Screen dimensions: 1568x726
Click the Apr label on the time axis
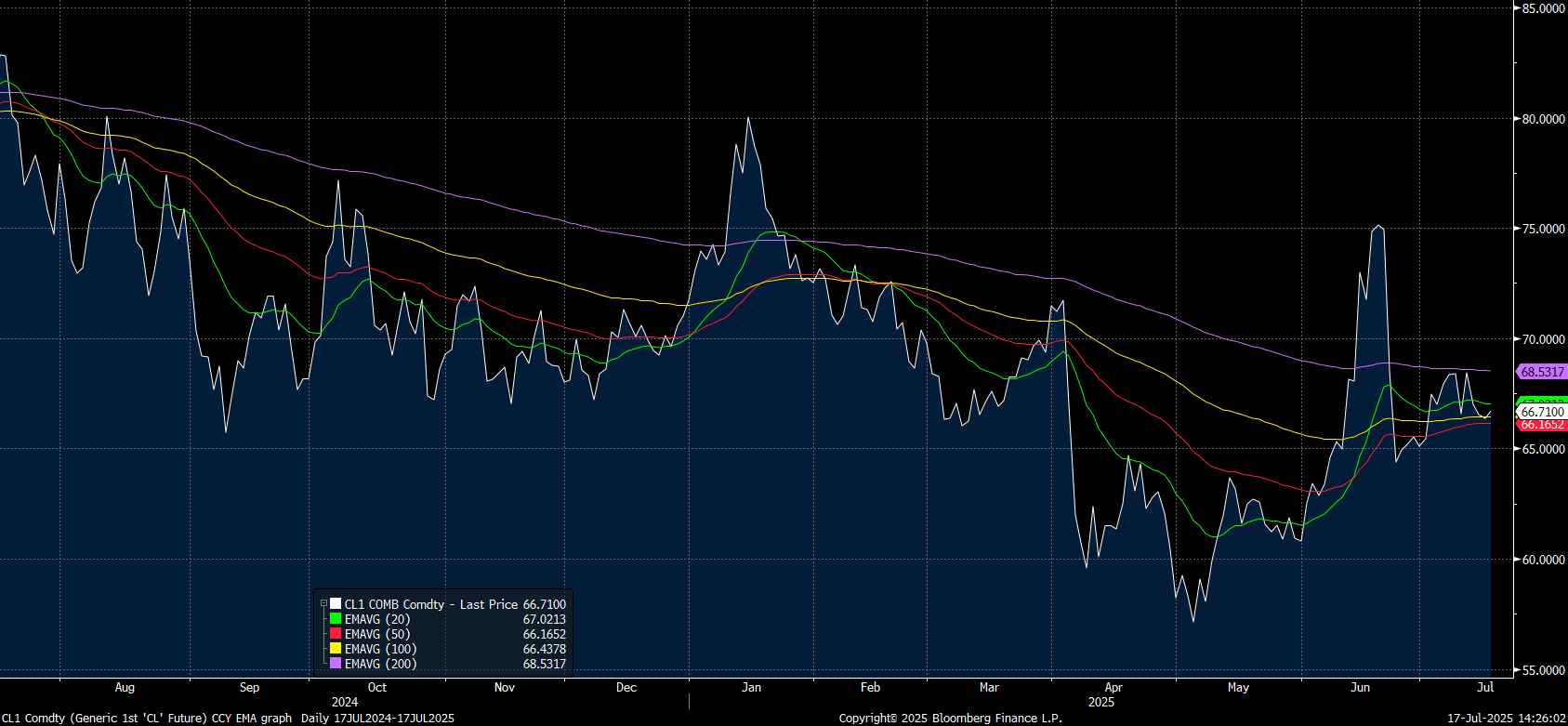click(1113, 688)
